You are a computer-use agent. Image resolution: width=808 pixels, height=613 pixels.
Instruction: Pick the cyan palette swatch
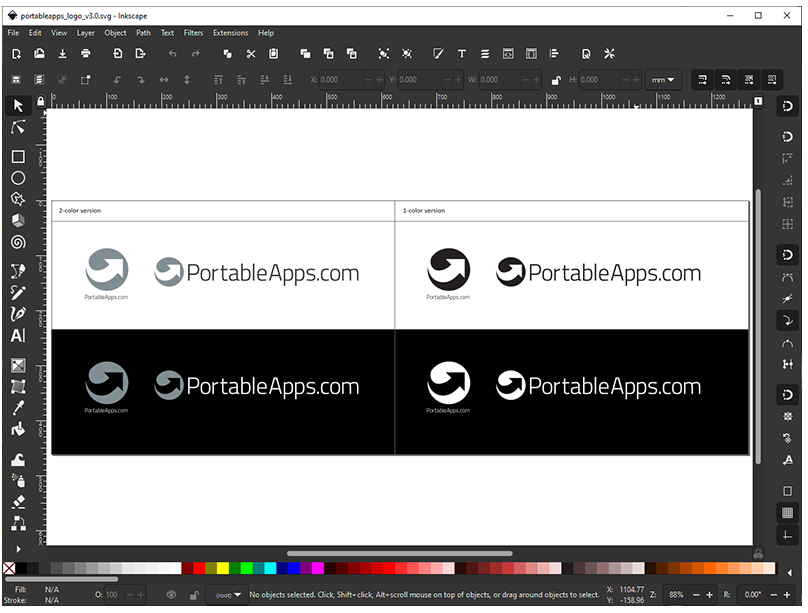(x=271, y=568)
